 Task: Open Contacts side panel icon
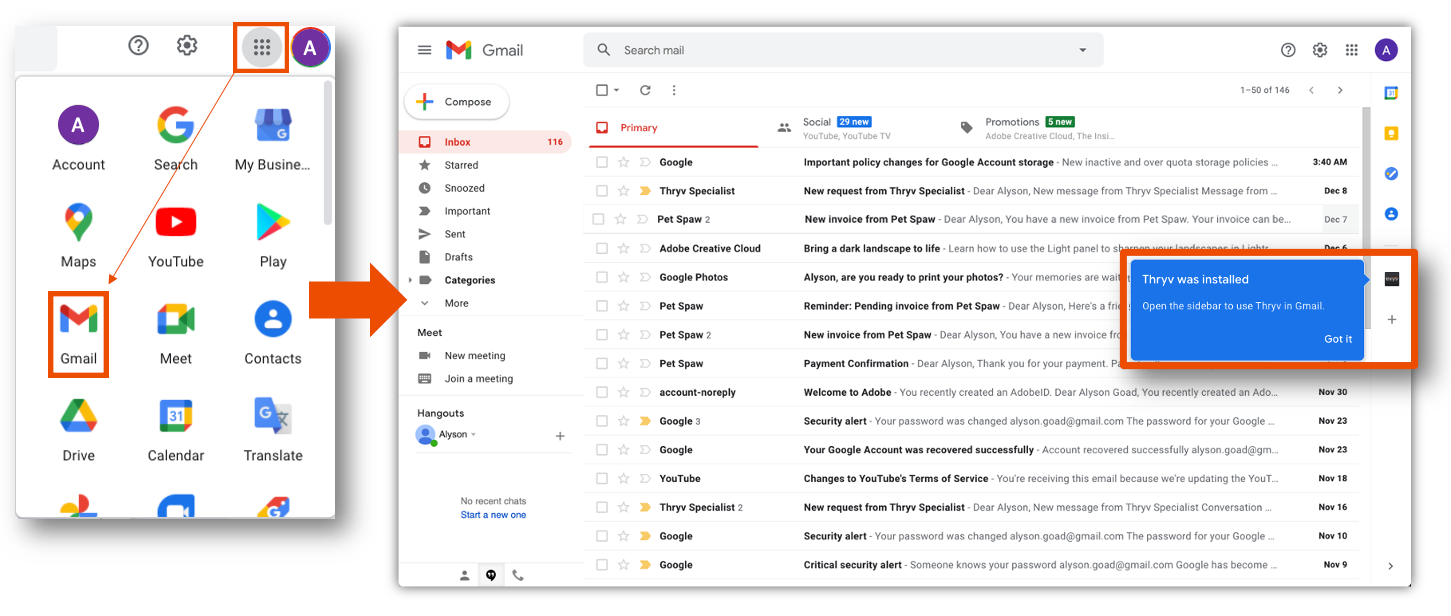pyautogui.click(x=1391, y=214)
